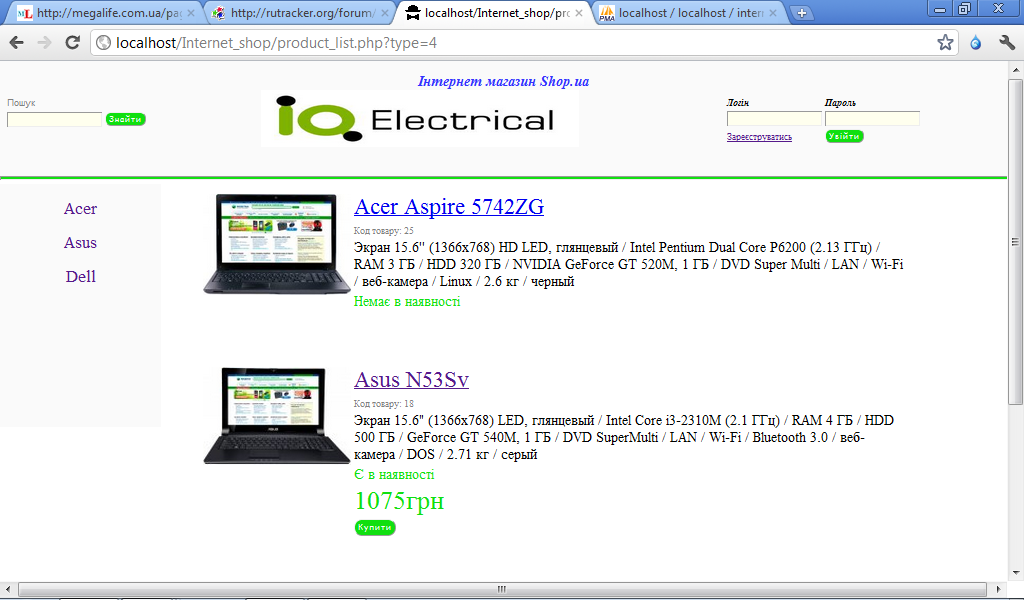Click the blue droplet extension icon
The image size is (1024, 600).
(x=976, y=43)
